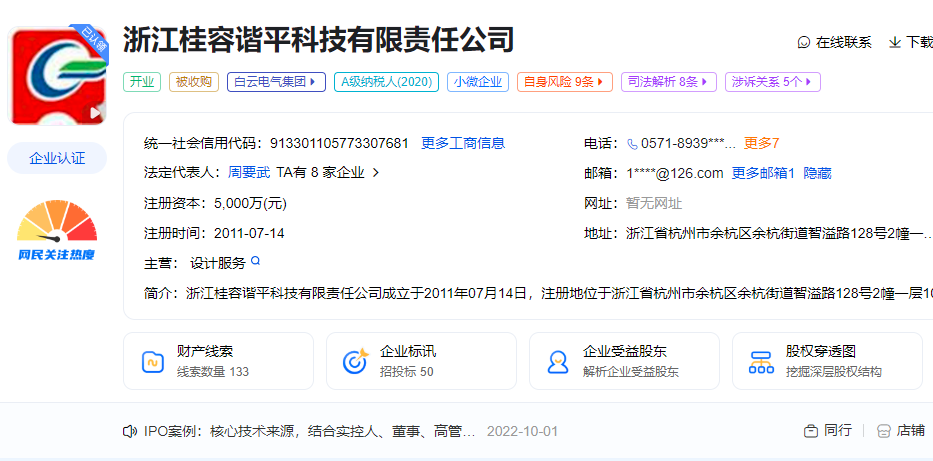
Task: Expand the TA有 8 家企业 chevron
Action: click(x=375, y=173)
